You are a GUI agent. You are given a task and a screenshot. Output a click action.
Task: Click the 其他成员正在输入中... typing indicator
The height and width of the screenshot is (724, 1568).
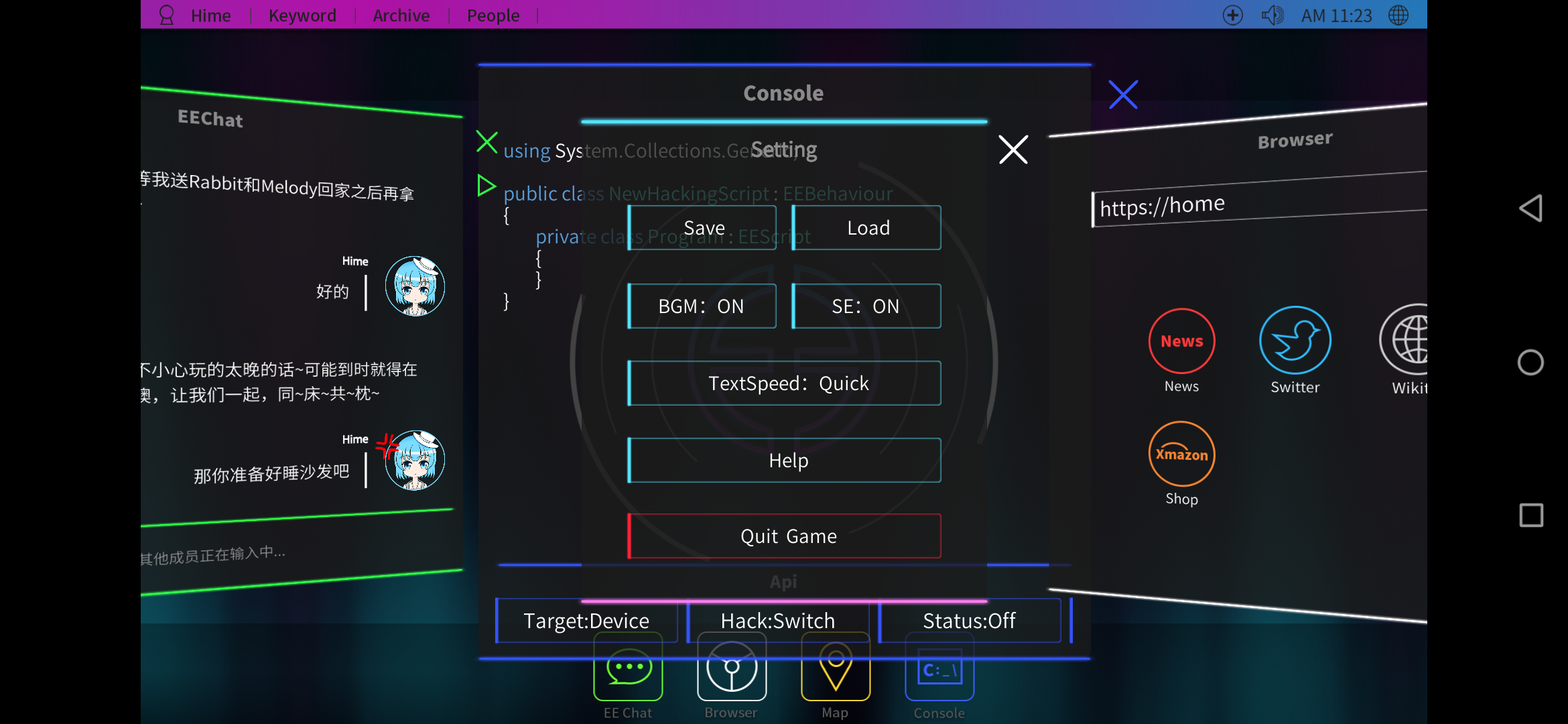click(x=213, y=556)
